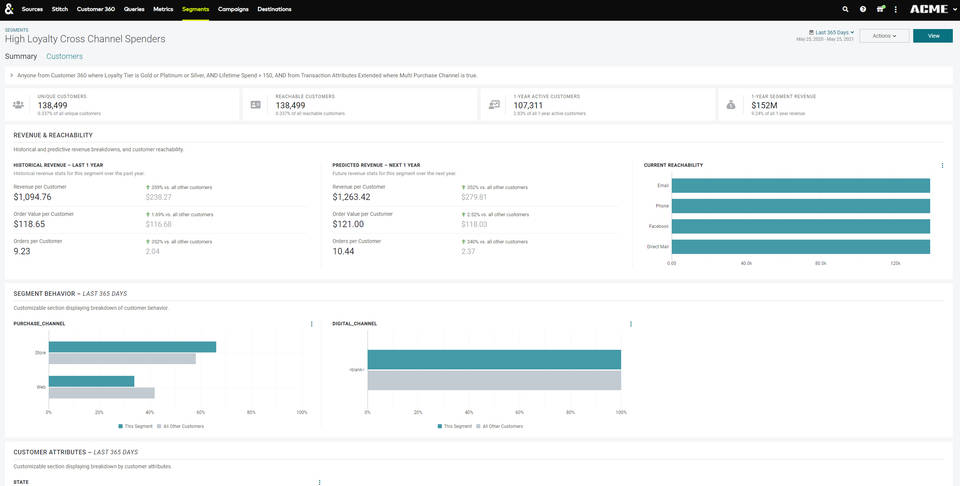Image resolution: width=960 pixels, height=486 pixels.
Task: Switch to the Customers tab
Action: (x=64, y=56)
